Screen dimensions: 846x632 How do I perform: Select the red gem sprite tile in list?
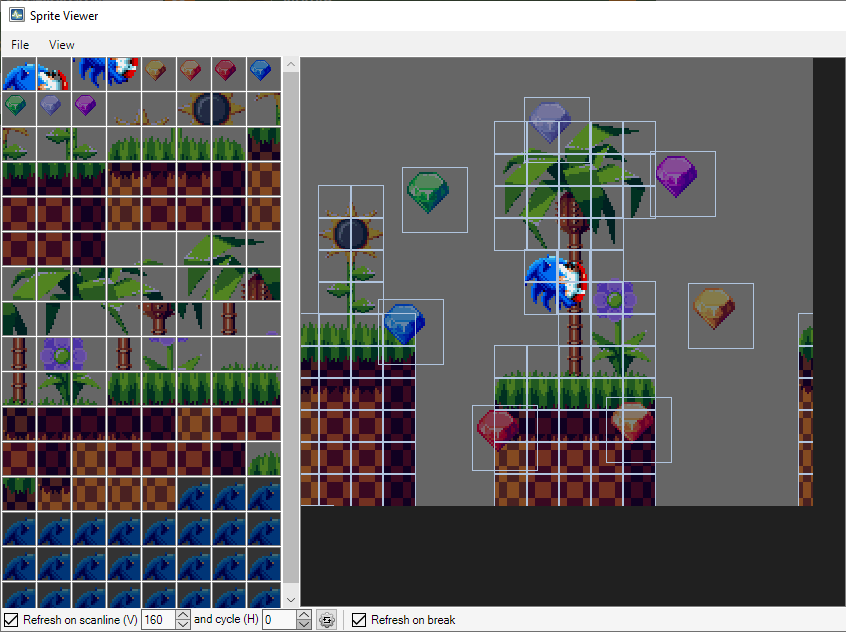[229, 74]
